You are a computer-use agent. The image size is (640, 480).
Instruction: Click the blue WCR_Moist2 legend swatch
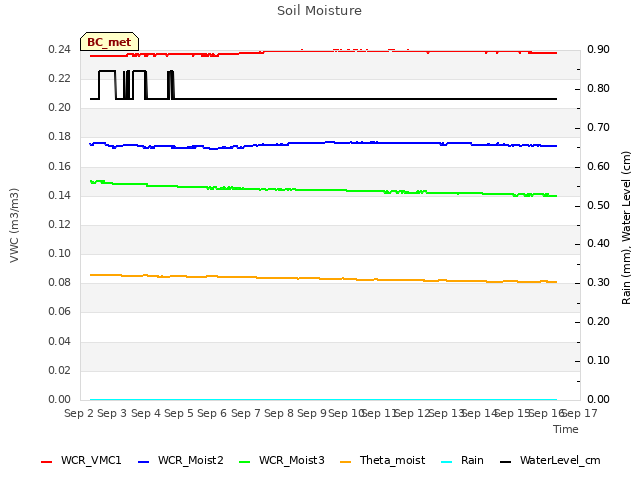pos(144,462)
